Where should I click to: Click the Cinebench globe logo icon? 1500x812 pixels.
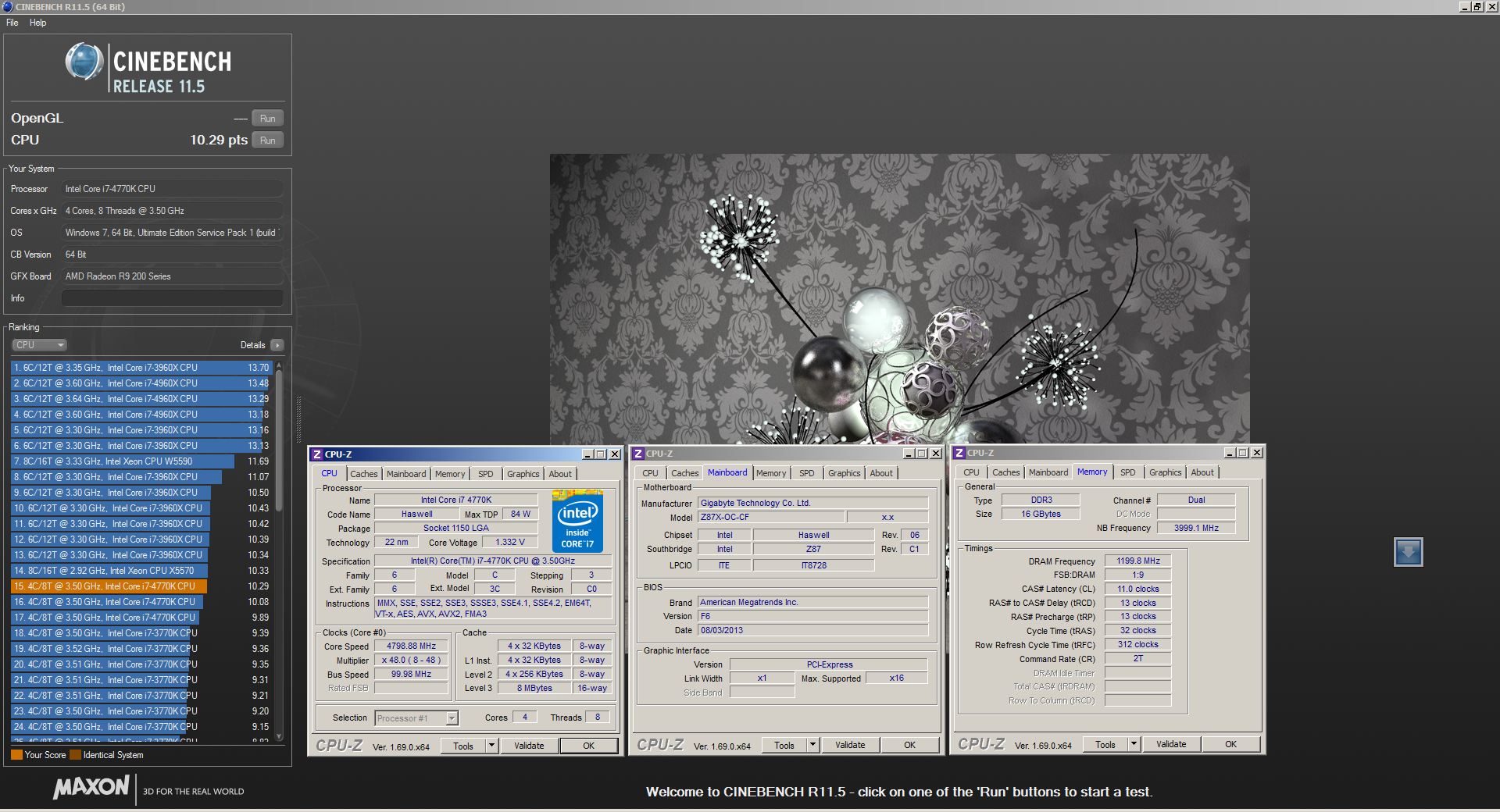[x=84, y=62]
